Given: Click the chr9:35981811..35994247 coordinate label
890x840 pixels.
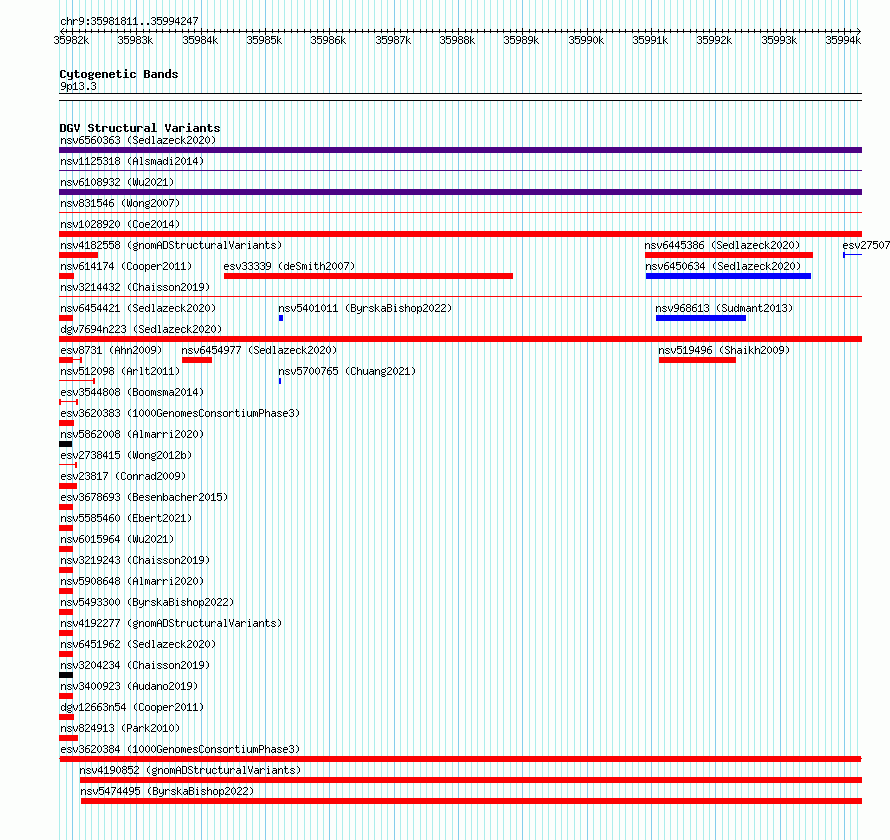Looking at the screenshot, I should 129,21.
